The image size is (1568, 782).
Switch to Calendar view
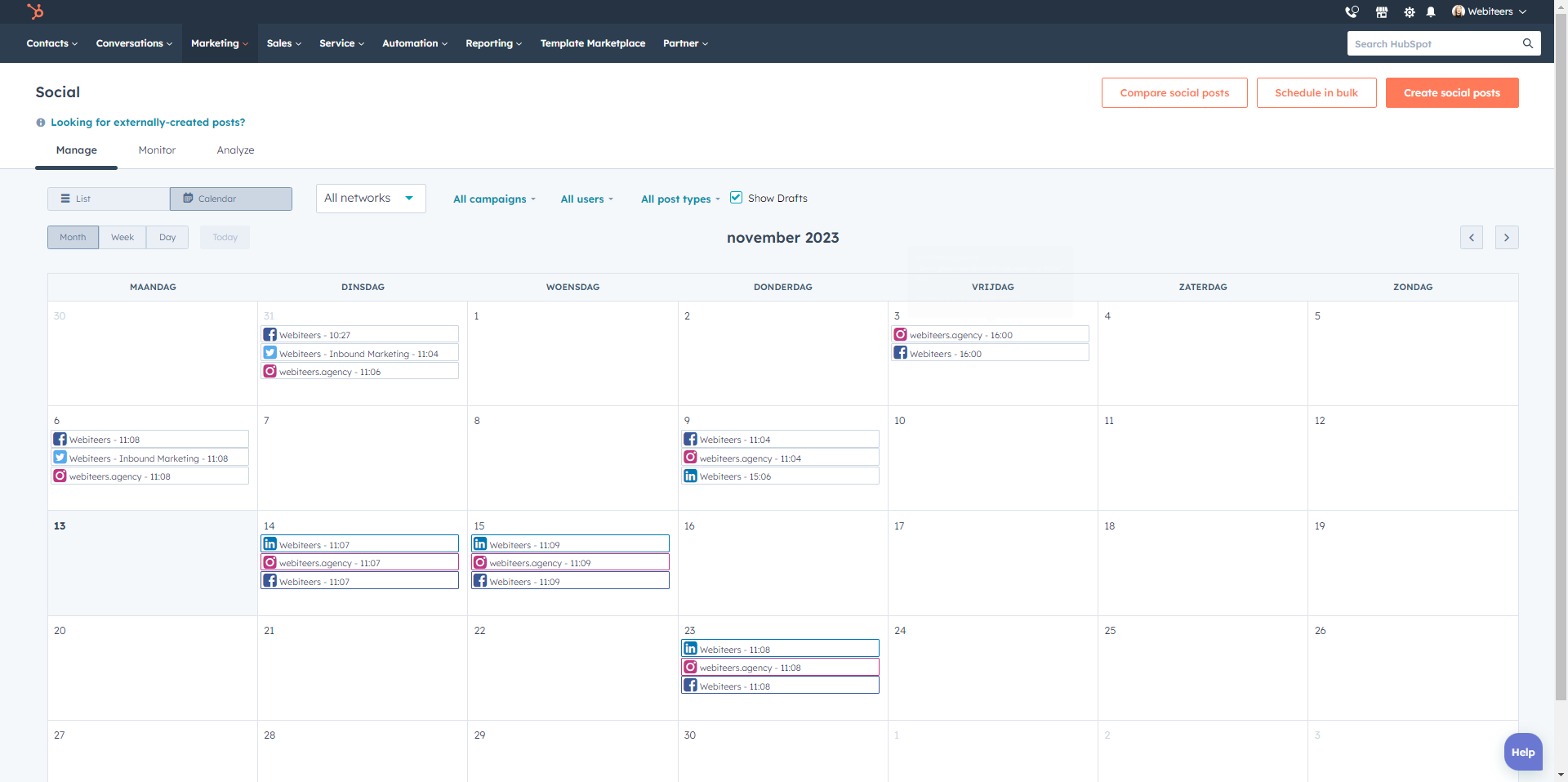pos(231,199)
